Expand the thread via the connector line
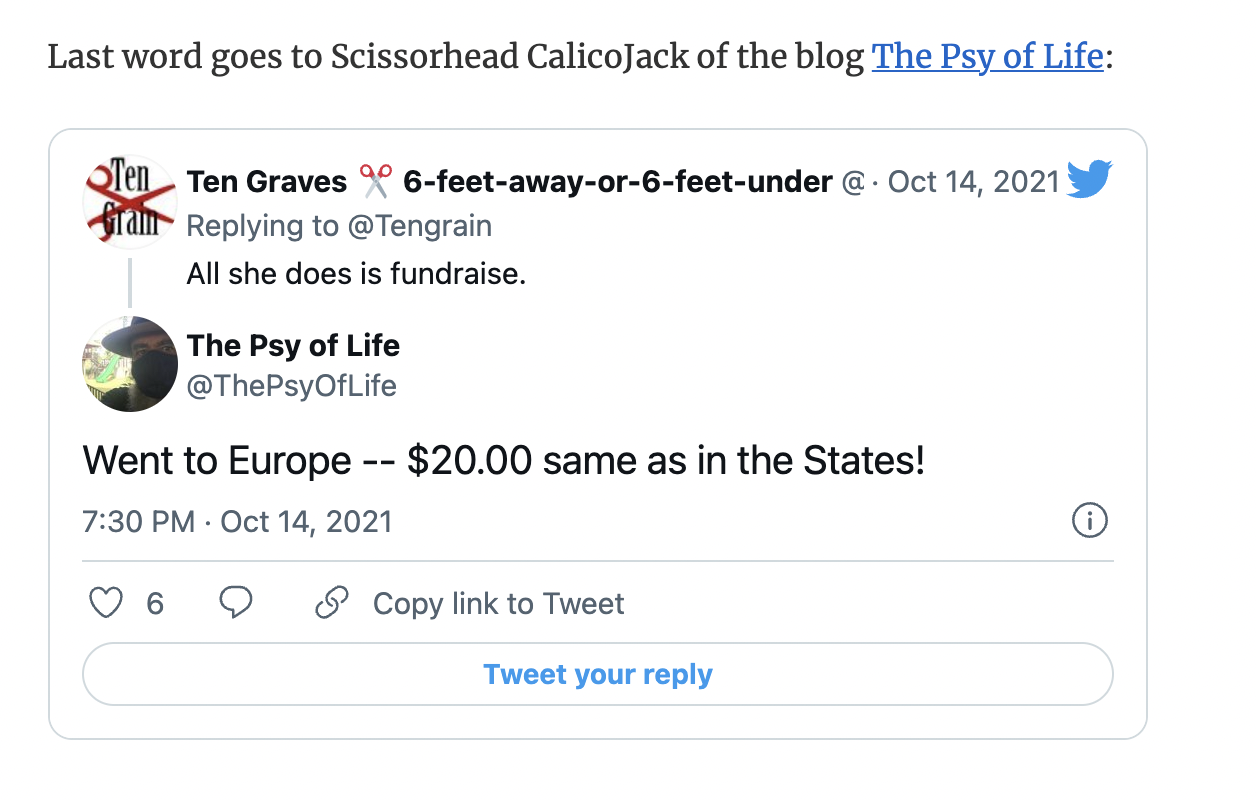Image resolution: width=1256 pixels, height=800 pixels. (130, 280)
